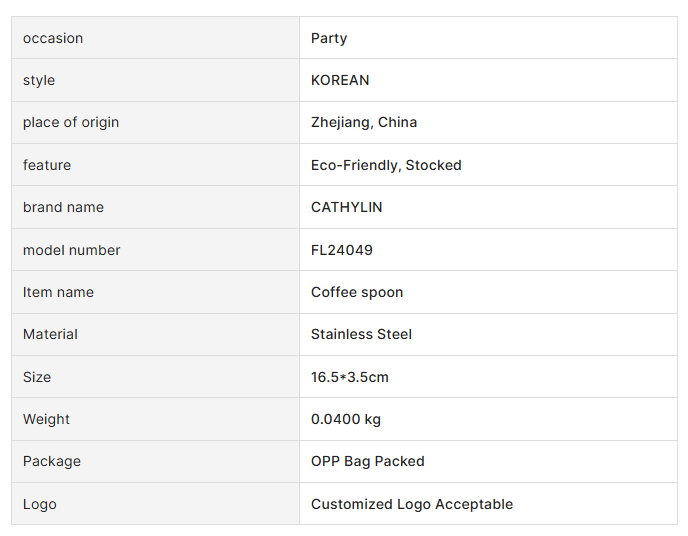The image size is (688, 536).
Task: Click the 'occasion' label cell
Action: pyautogui.click(x=53, y=38)
